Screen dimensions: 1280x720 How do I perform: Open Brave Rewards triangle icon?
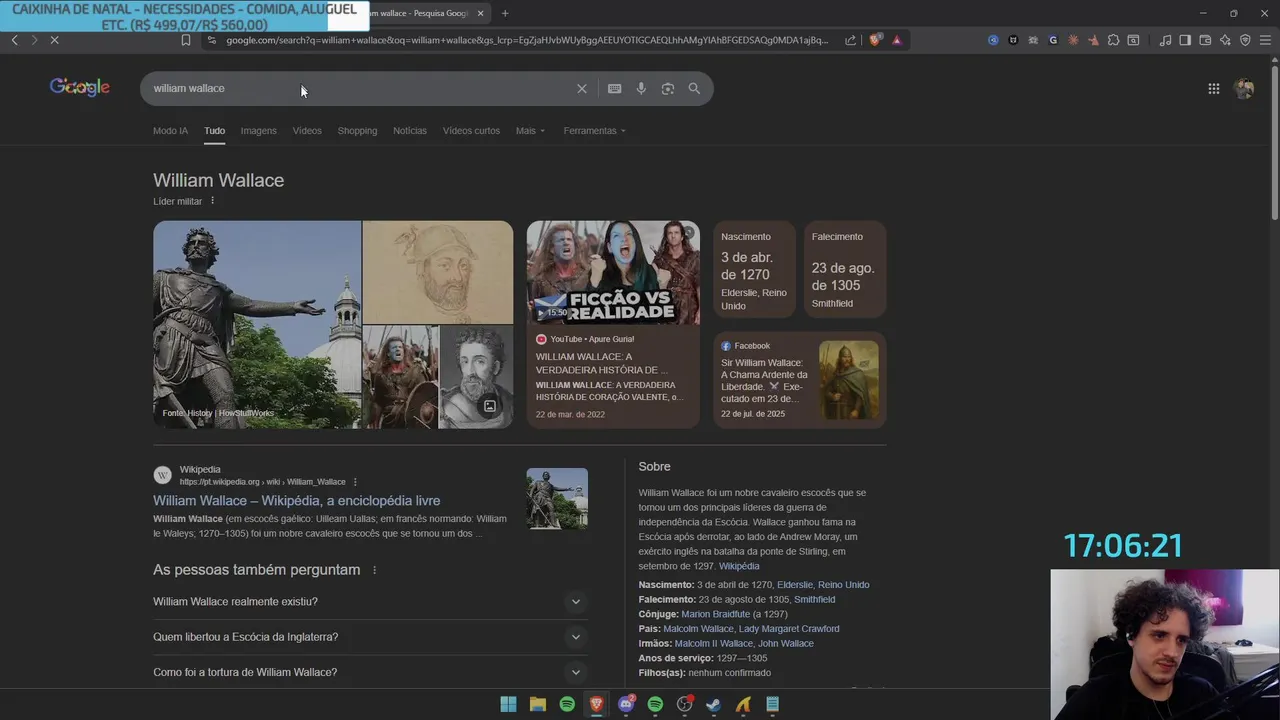(897, 40)
